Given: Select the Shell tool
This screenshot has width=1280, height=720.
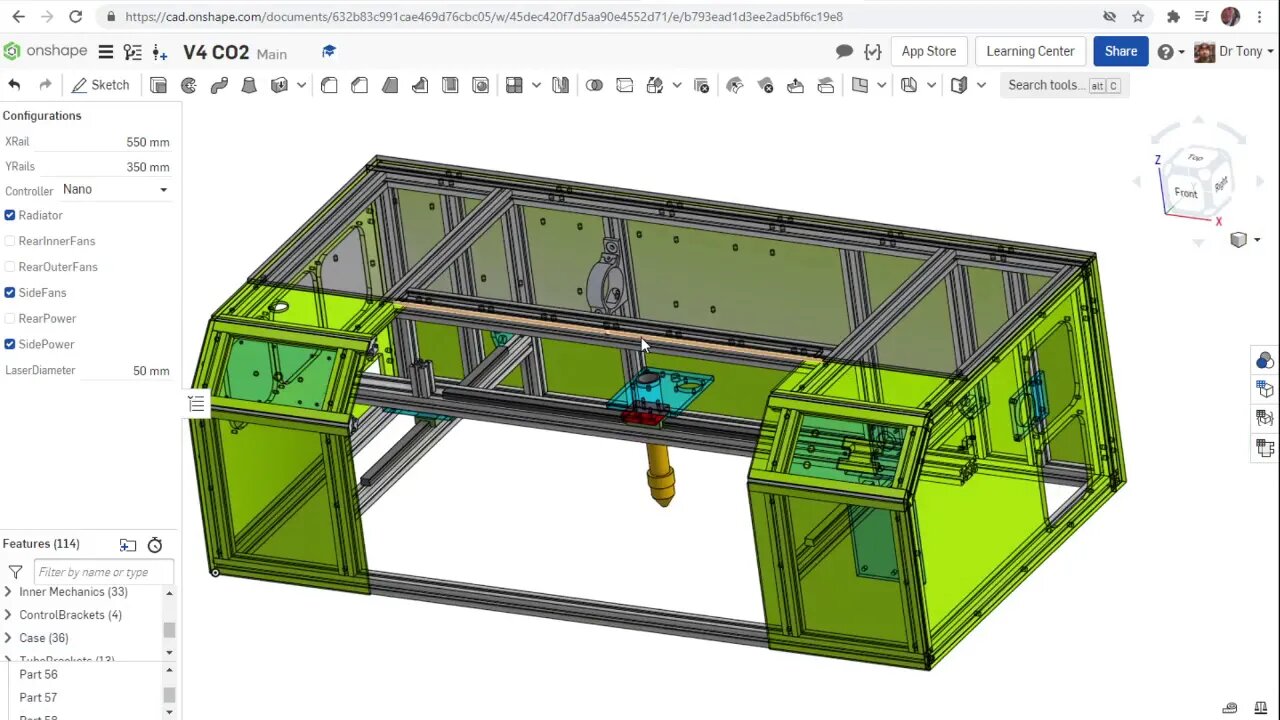Looking at the screenshot, I should (x=450, y=85).
